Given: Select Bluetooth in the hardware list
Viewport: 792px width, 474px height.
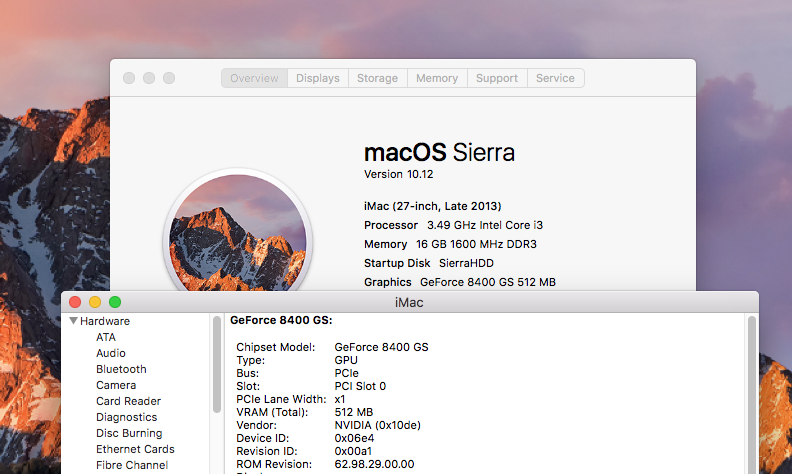Looking at the screenshot, I should click(x=121, y=369).
